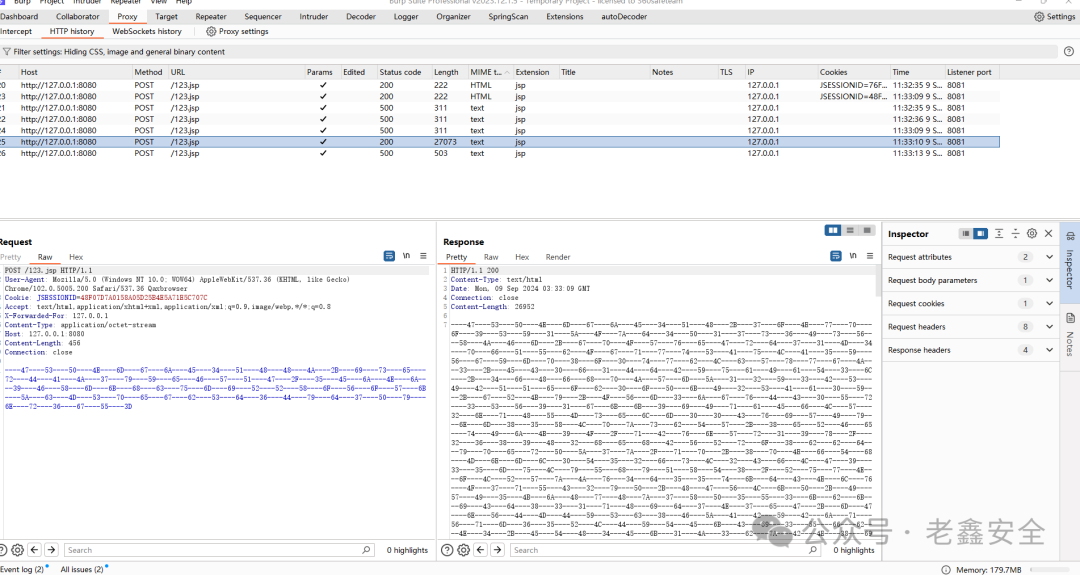Go to previous response search match
1080x575 pixels.
(481, 550)
